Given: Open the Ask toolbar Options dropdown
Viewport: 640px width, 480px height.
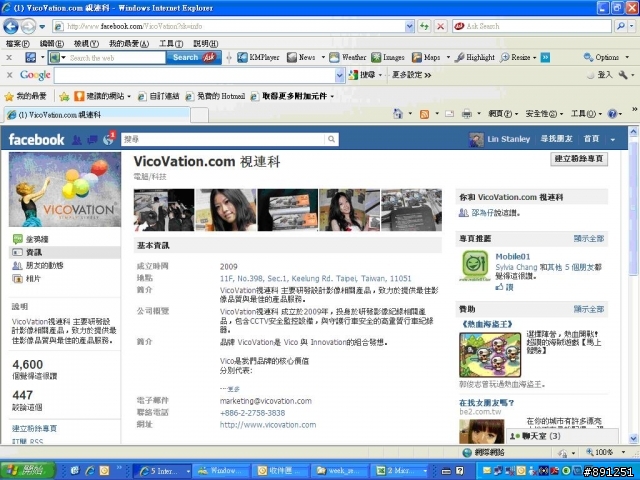Looking at the screenshot, I should pos(607,58).
